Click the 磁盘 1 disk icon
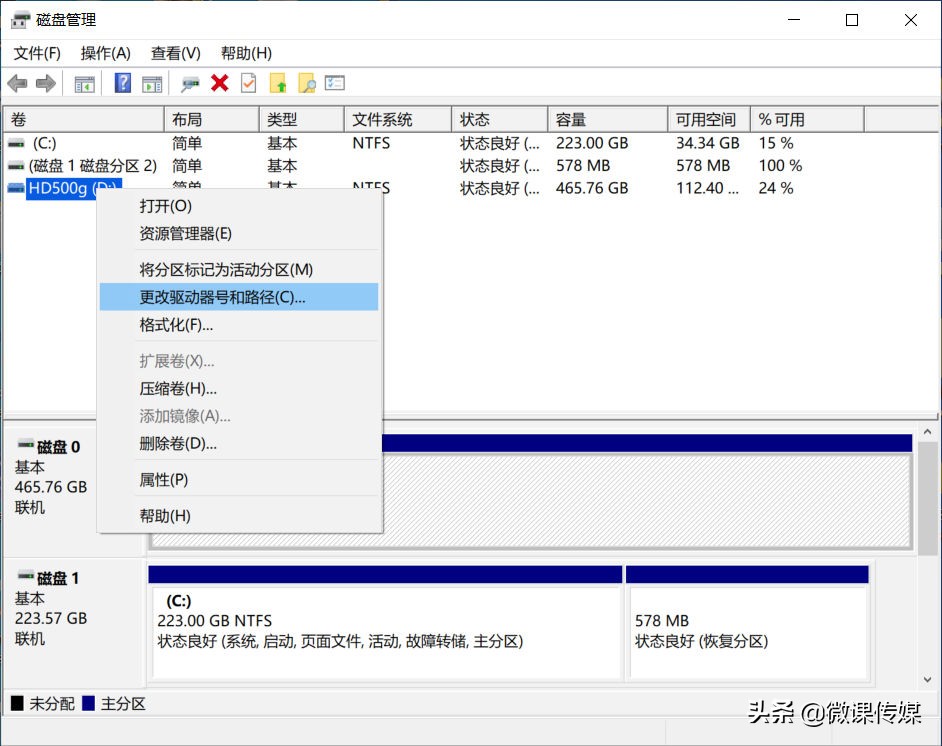 pyautogui.click(x=25, y=576)
